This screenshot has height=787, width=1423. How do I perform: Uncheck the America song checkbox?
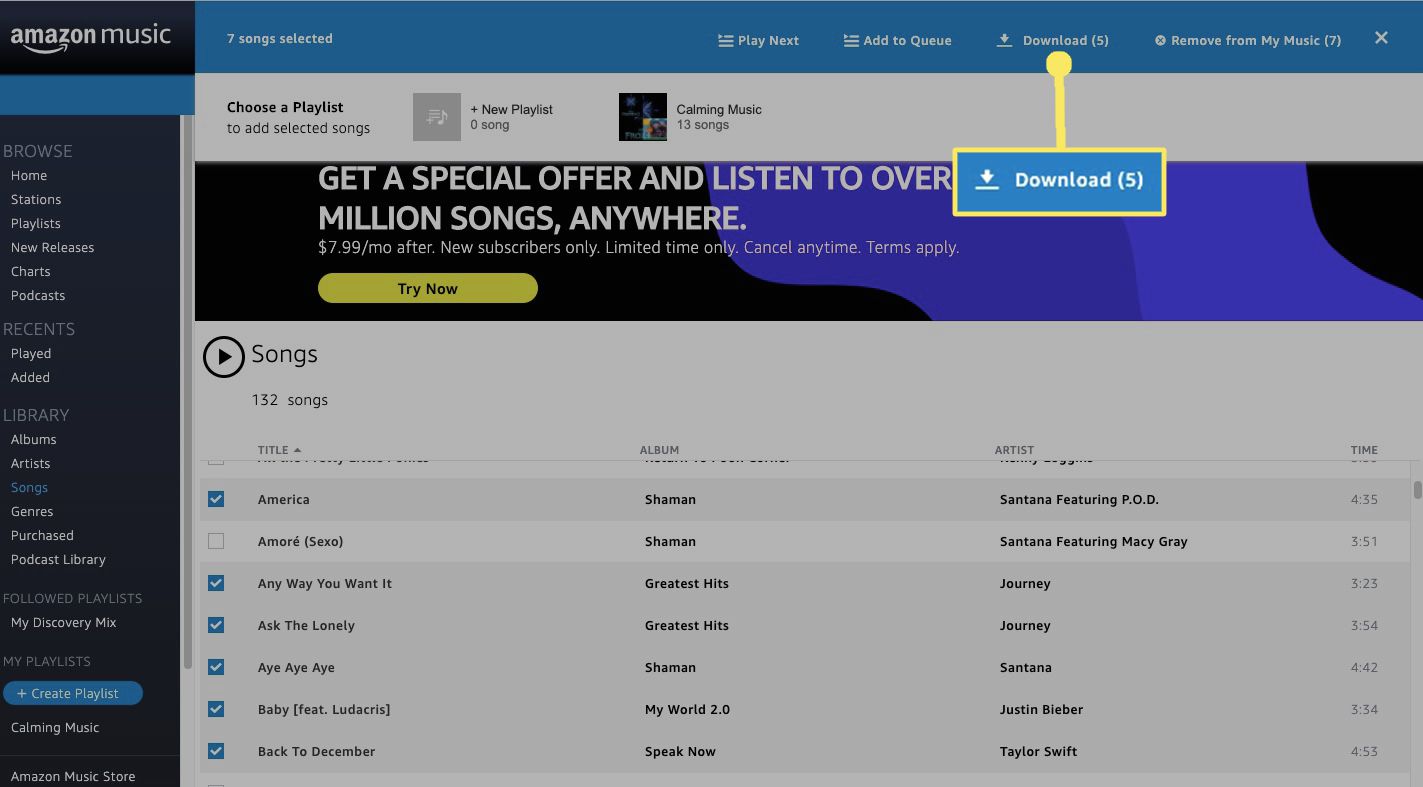click(216, 499)
